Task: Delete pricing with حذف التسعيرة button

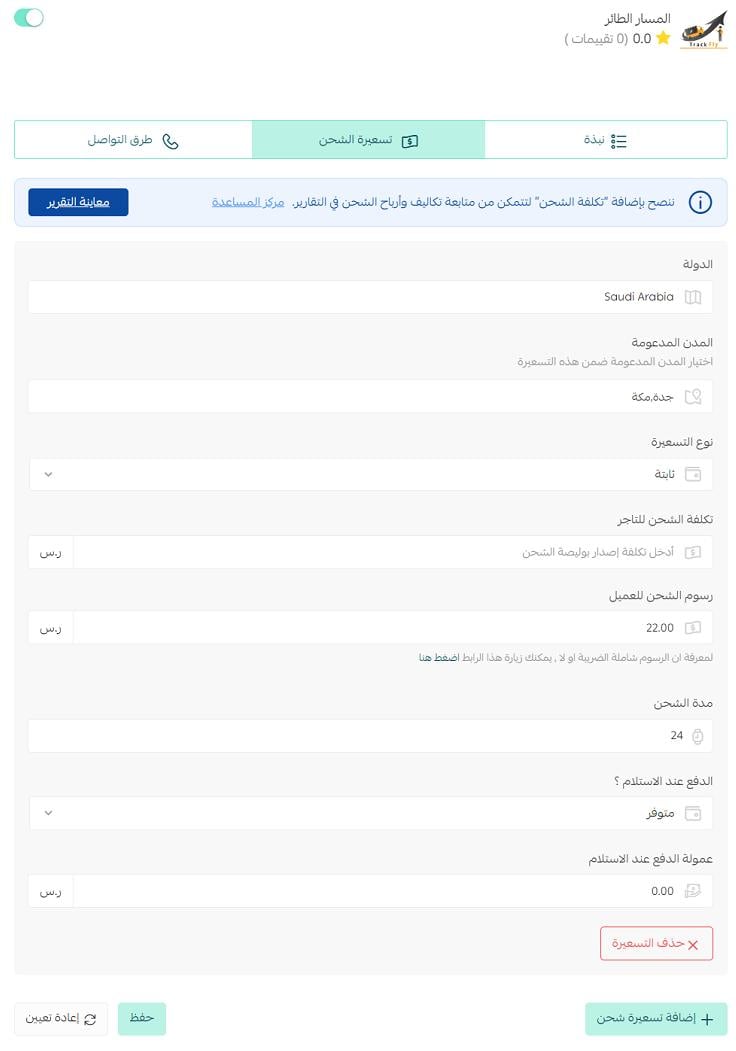Action: (656, 943)
